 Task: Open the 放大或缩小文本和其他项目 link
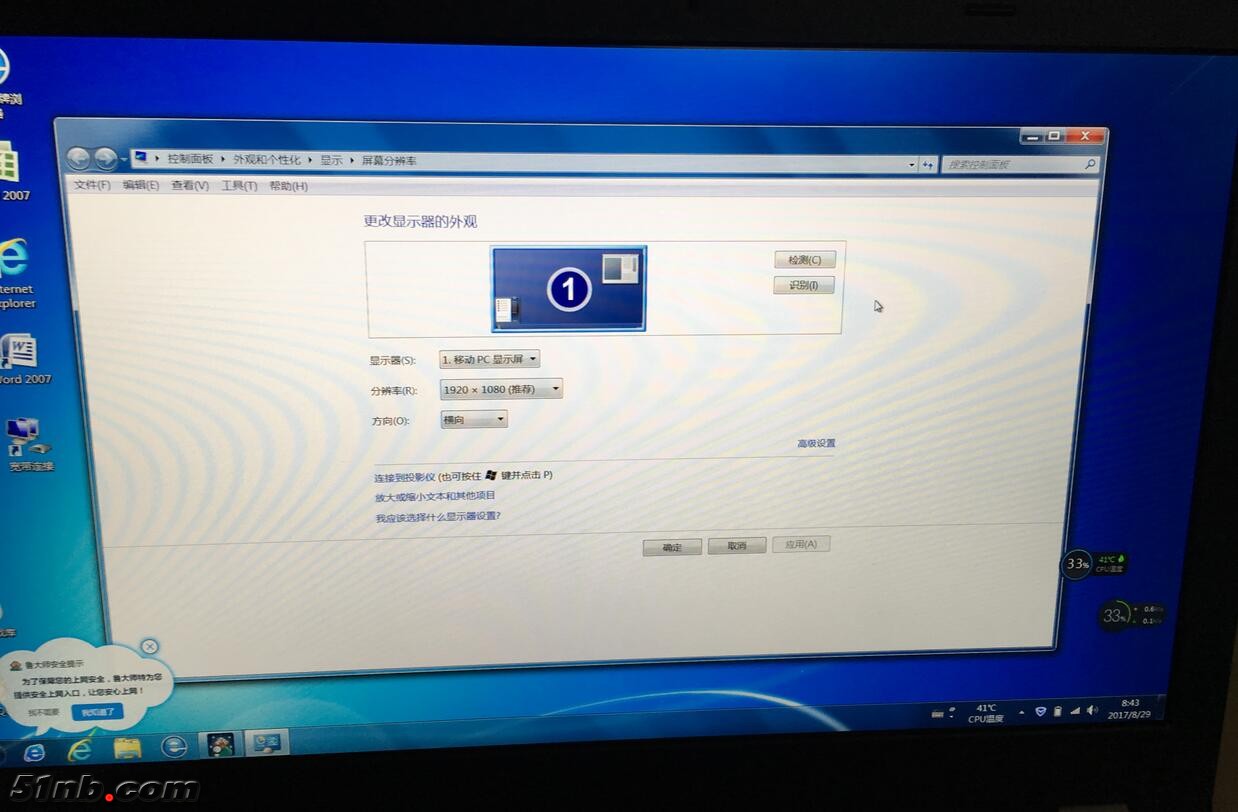[x=435, y=496]
